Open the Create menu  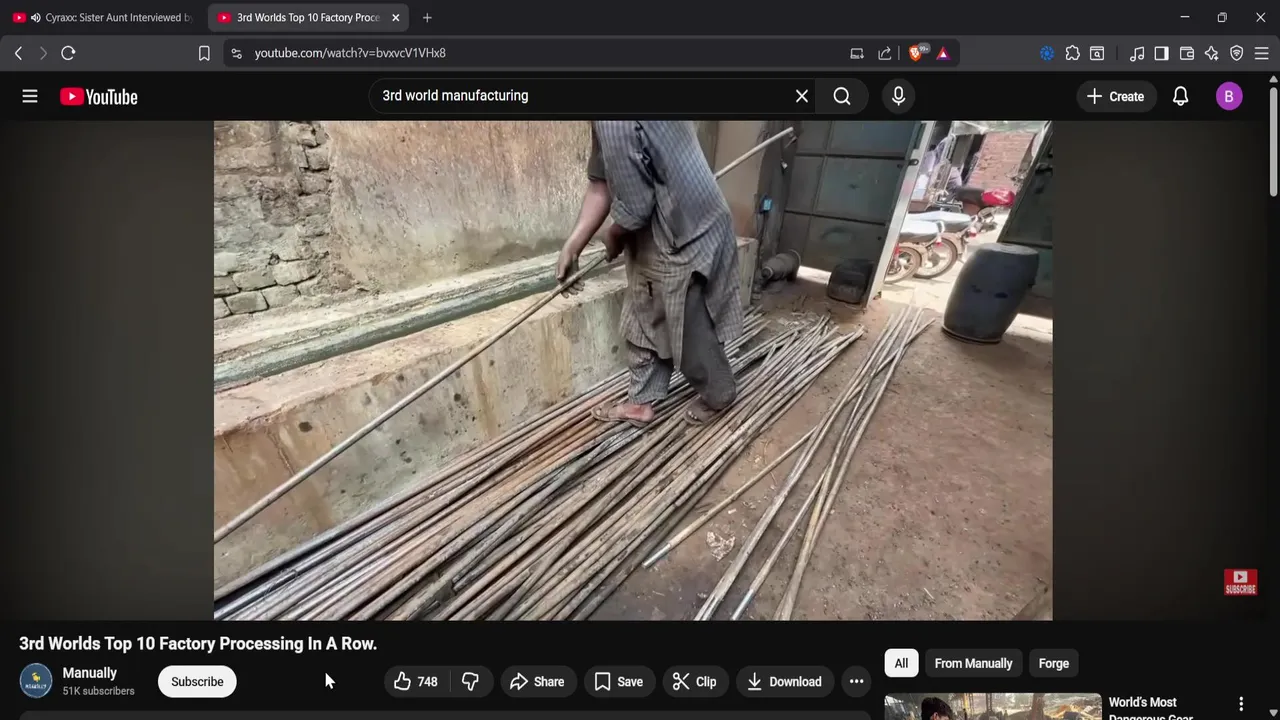(1115, 96)
